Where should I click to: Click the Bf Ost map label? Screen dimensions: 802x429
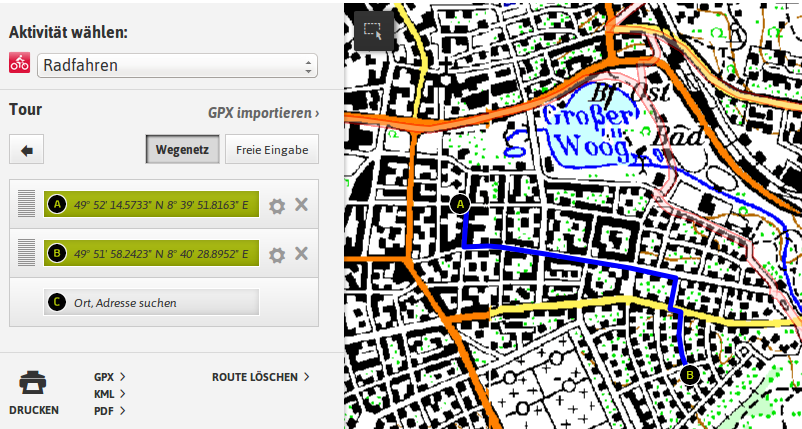[x=630, y=93]
